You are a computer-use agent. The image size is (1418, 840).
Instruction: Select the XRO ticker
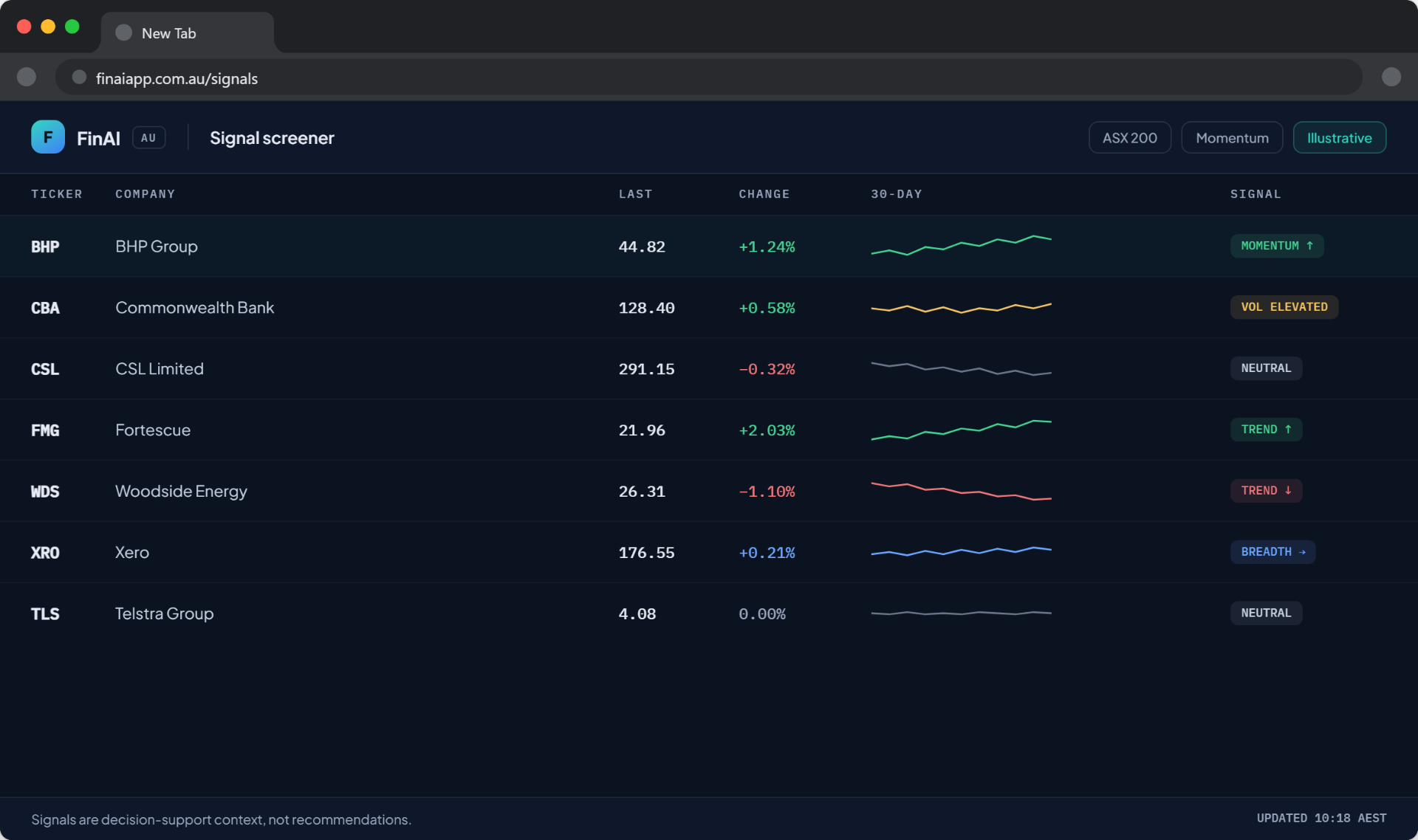click(x=45, y=553)
